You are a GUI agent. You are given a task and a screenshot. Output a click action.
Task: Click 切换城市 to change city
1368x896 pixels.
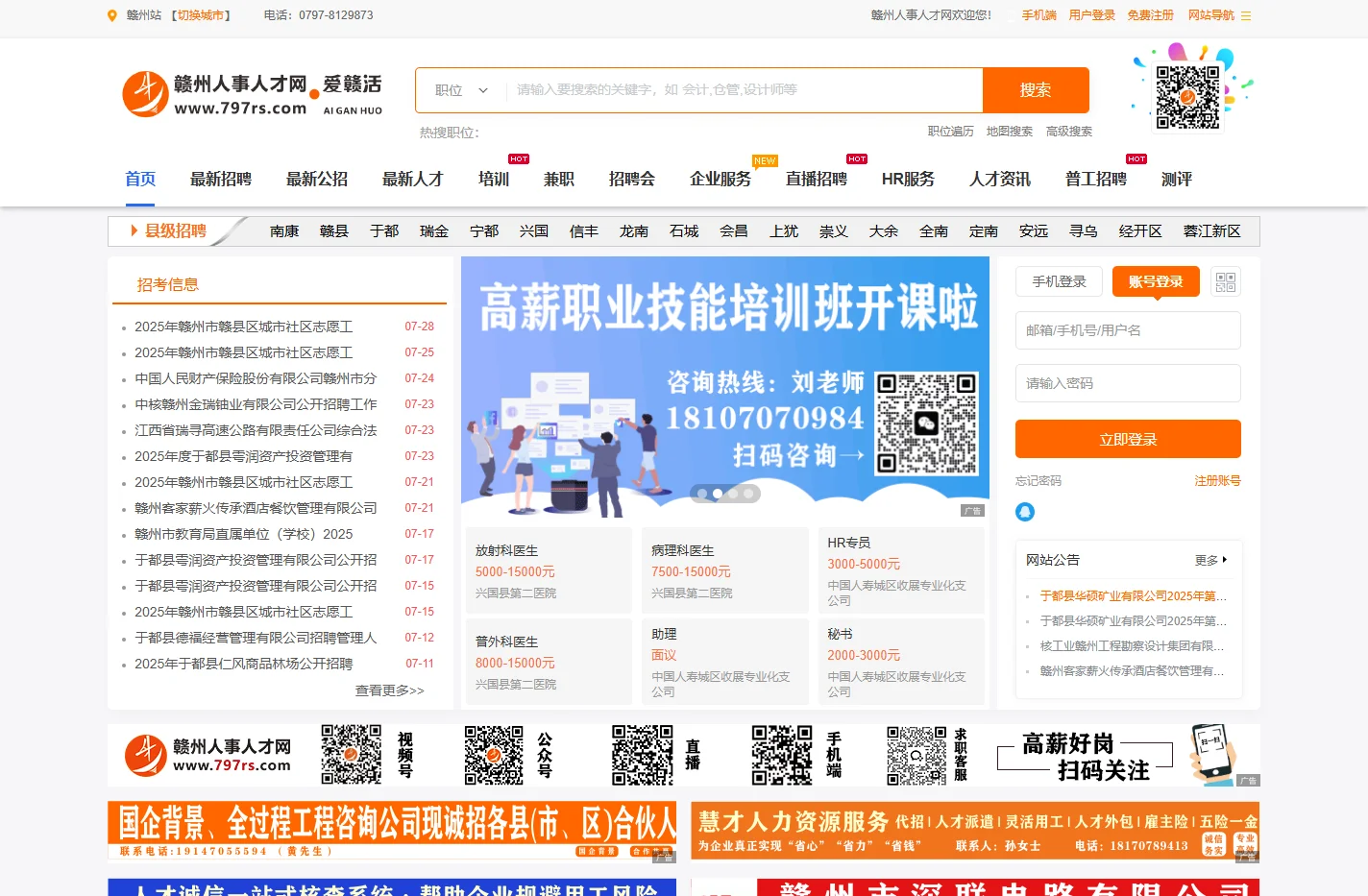[x=201, y=15]
